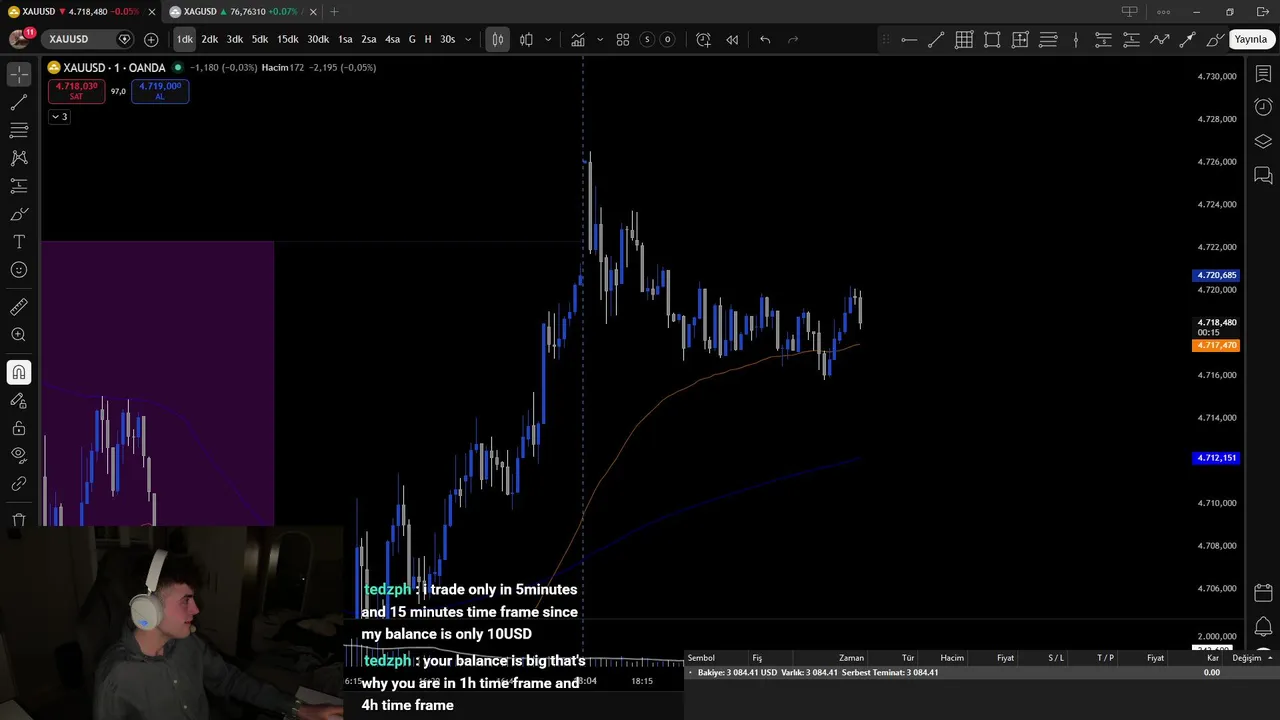Open the object tree layers panel
The height and width of the screenshot is (720, 1280).
[1263, 141]
